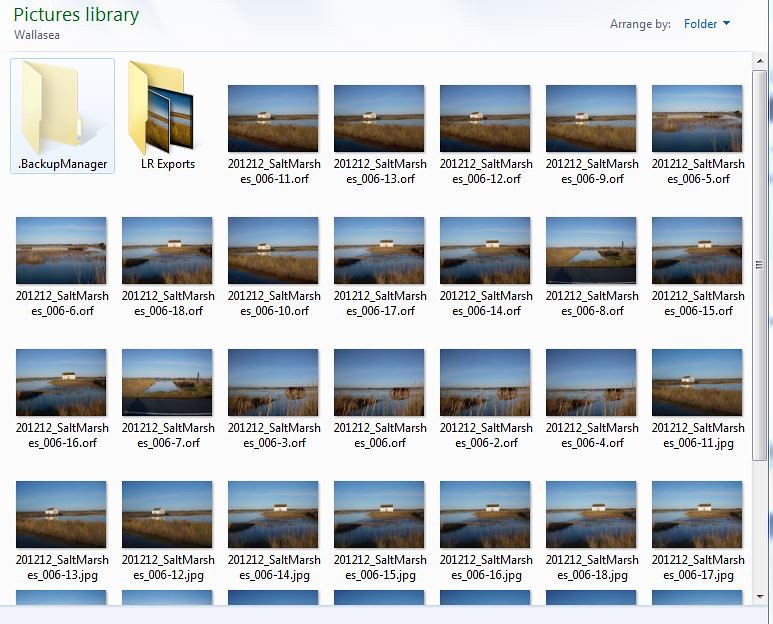The width and height of the screenshot is (773, 624).
Task: Select image 201212_SaltMarshes_006-8.orf
Action: [591, 250]
